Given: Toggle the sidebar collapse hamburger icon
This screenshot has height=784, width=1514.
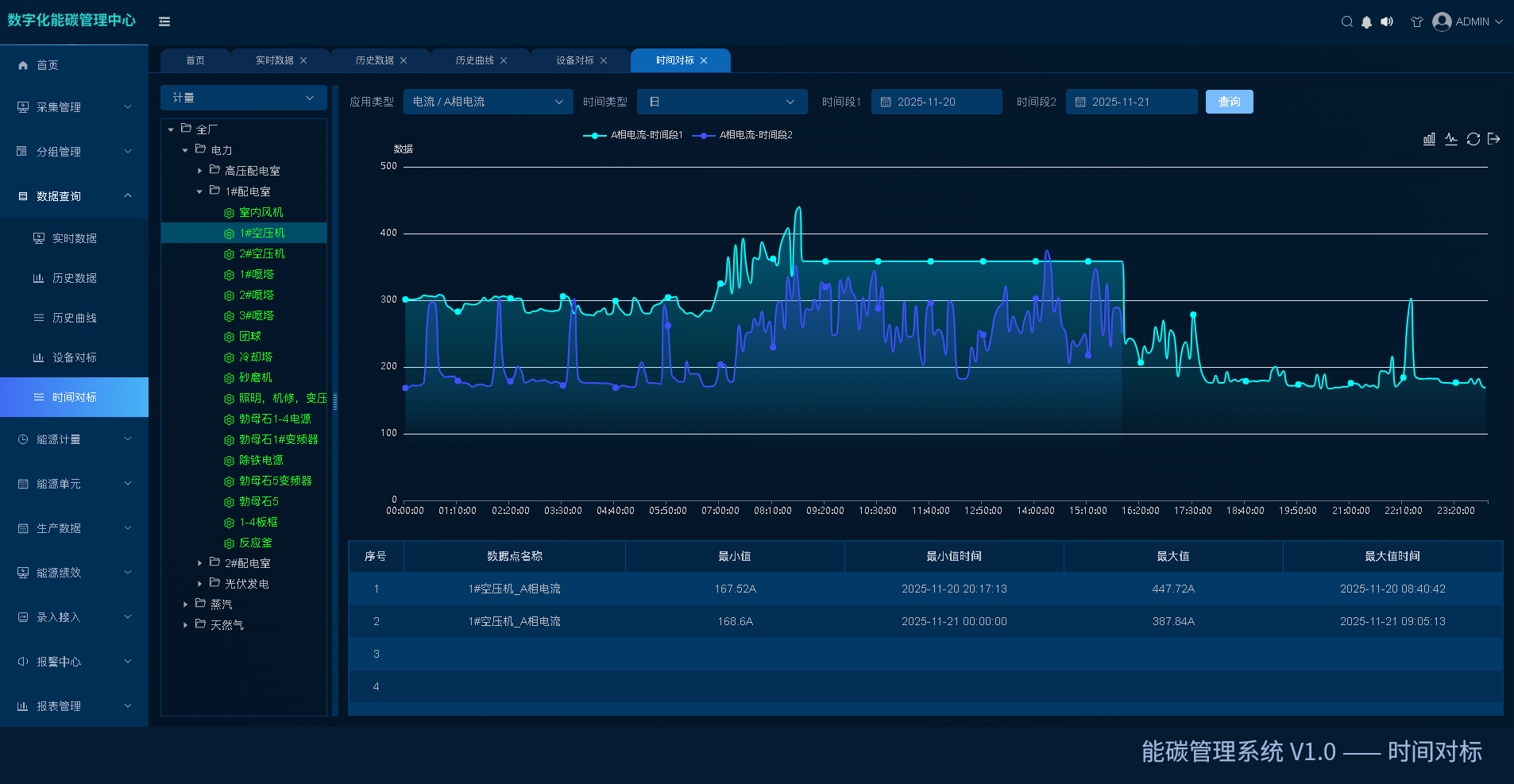Looking at the screenshot, I should click(164, 21).
